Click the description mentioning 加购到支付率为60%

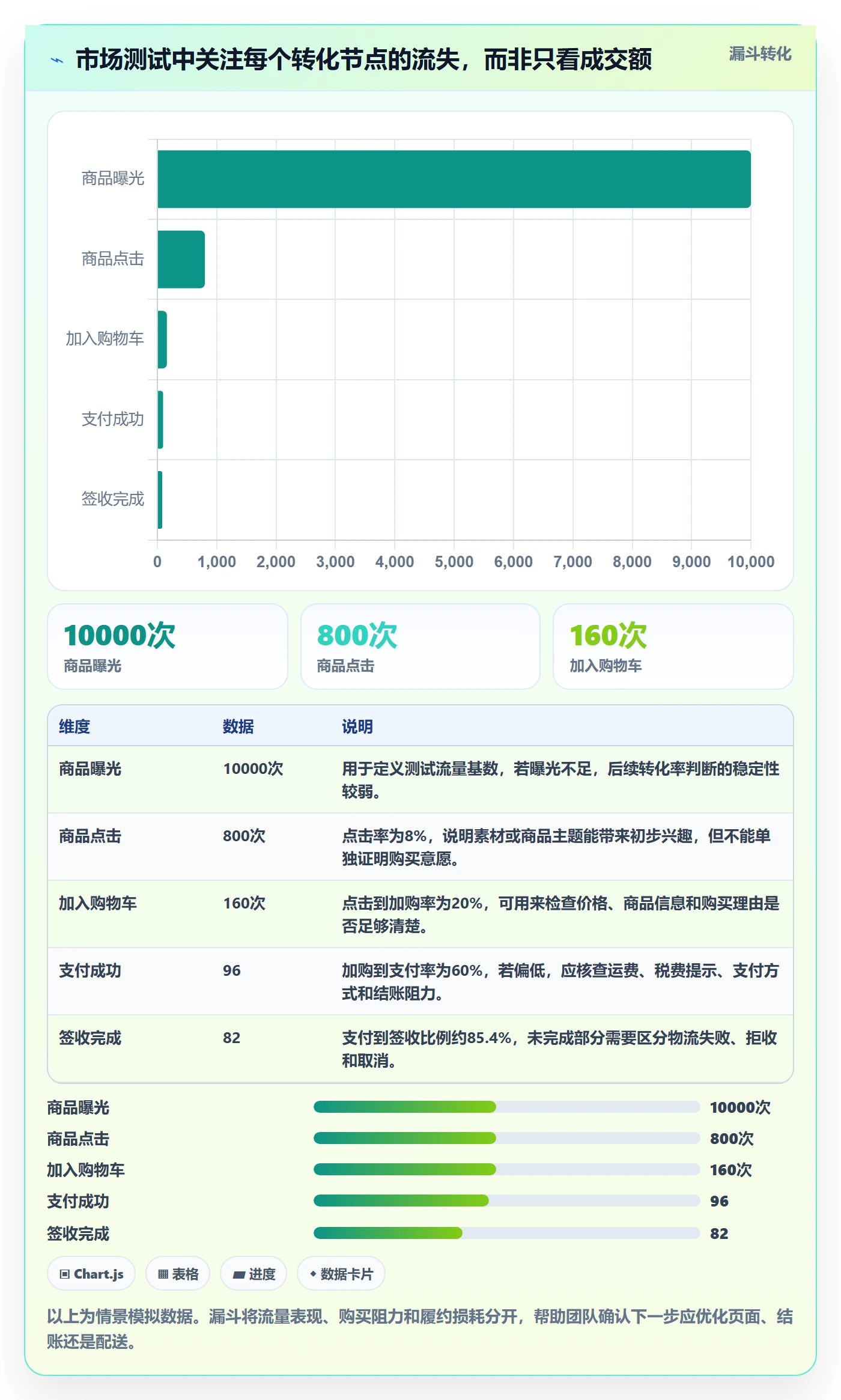pos(561,982)
